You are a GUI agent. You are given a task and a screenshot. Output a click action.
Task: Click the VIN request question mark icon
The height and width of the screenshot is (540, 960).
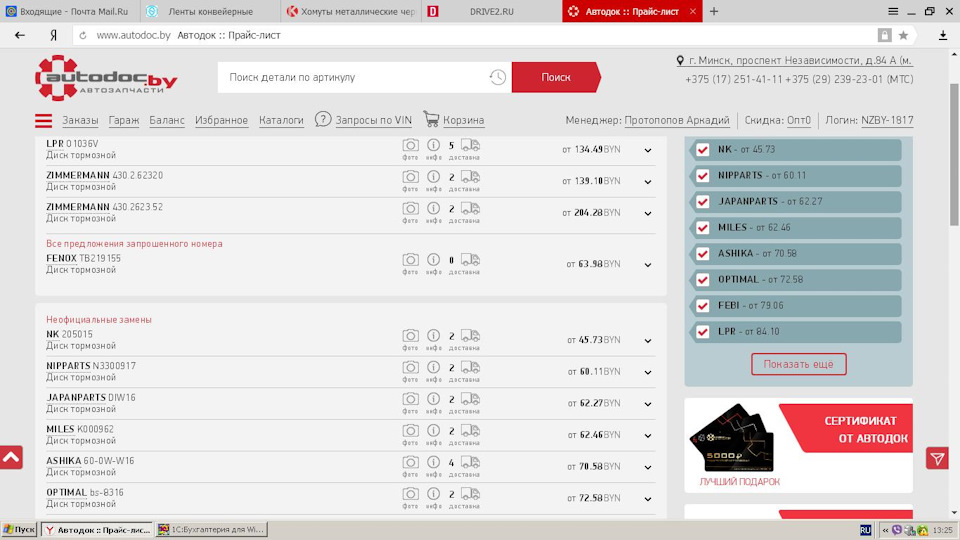coord(323,119)
